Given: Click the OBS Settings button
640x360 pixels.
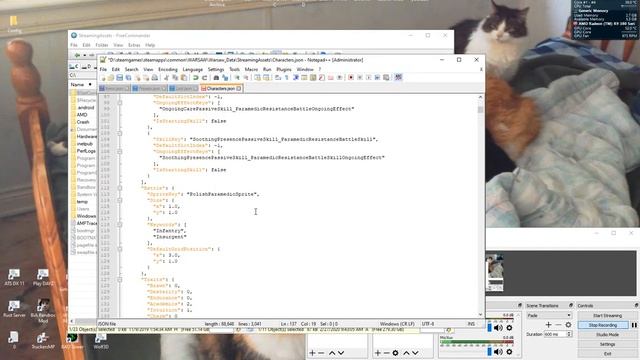Looking at the screenshot, I should point(607,344).
